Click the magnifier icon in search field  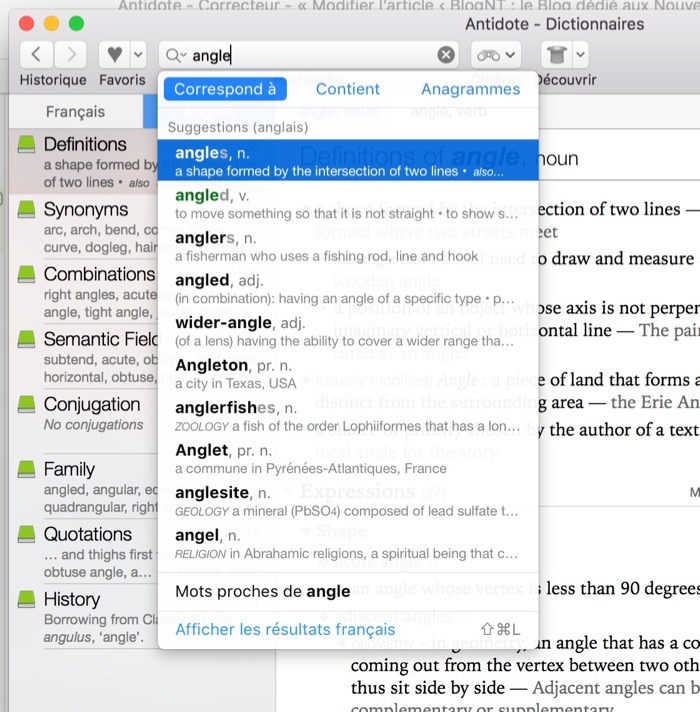point(176,56)
